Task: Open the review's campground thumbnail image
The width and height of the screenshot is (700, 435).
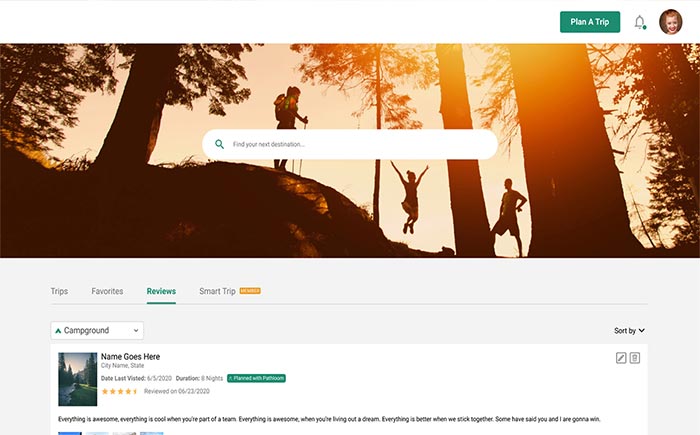Action: pos(77,378)
